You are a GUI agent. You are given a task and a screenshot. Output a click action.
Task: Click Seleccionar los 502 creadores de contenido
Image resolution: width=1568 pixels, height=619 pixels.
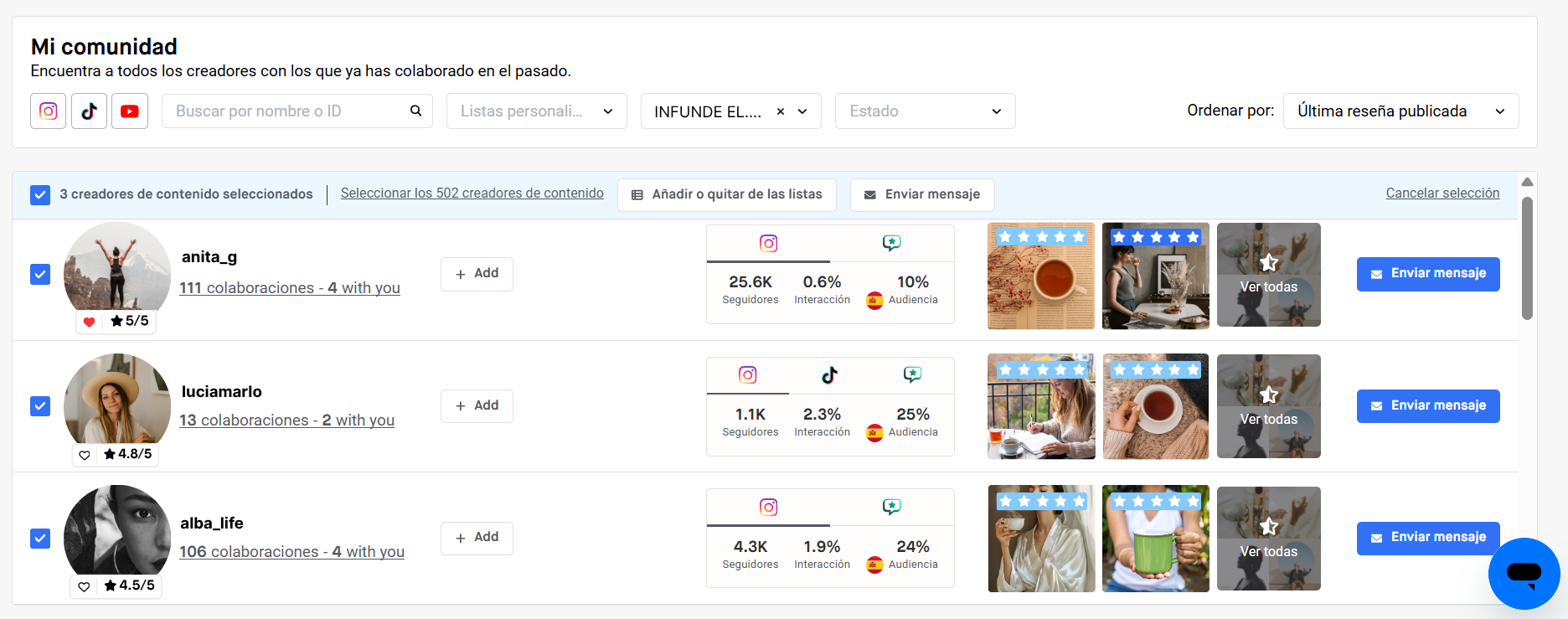472,193
